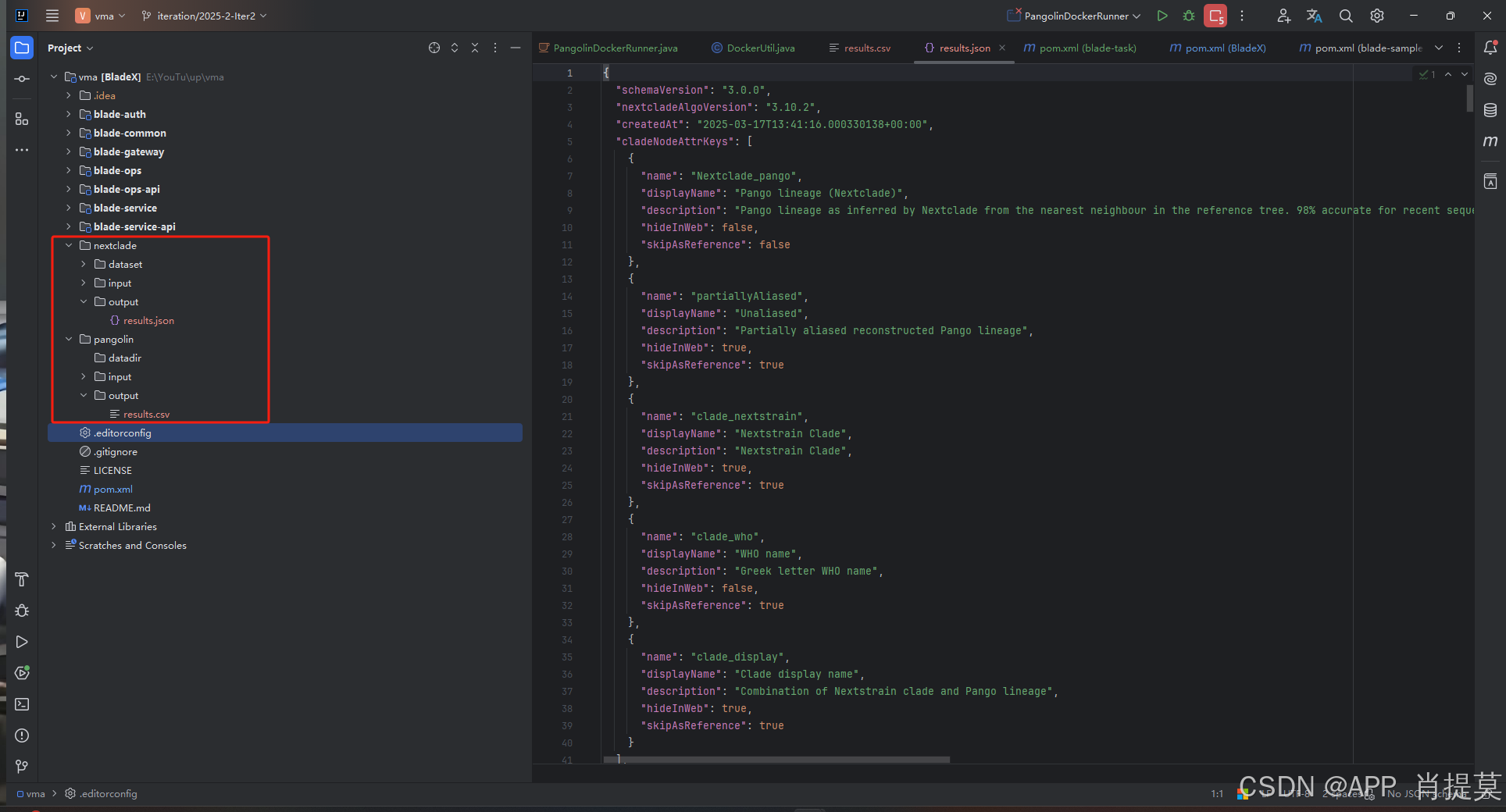Open the Structure tool window icon

[x=21, y=119]
